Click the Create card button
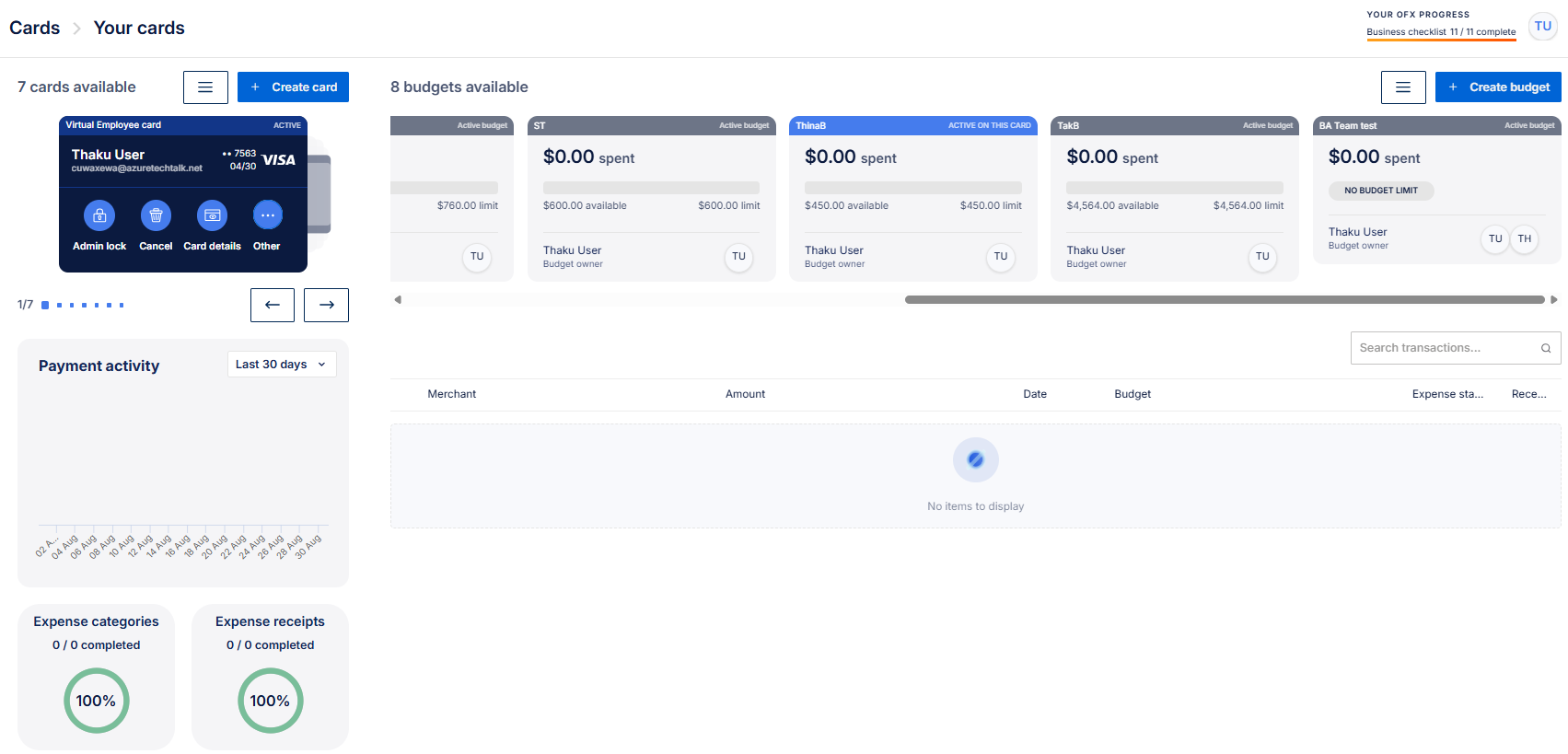 click(293, 87)
